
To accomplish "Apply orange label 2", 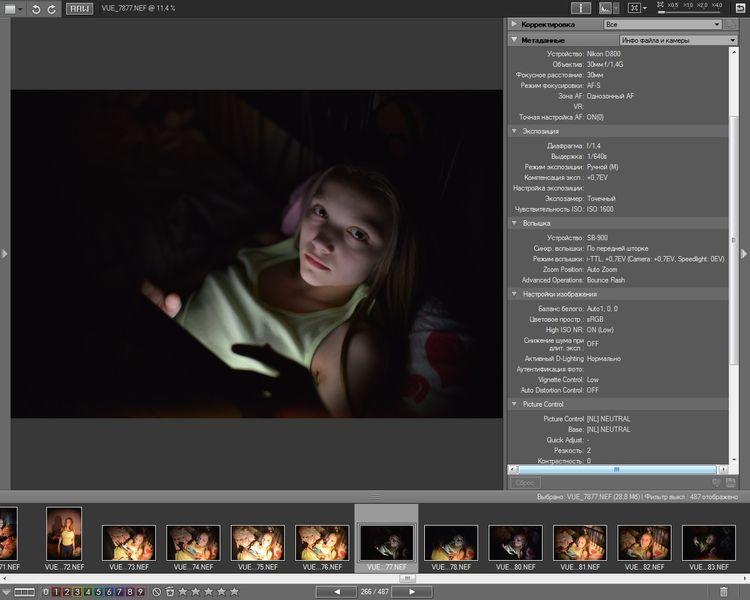I will pyautogui.click(x=66, y=592).
